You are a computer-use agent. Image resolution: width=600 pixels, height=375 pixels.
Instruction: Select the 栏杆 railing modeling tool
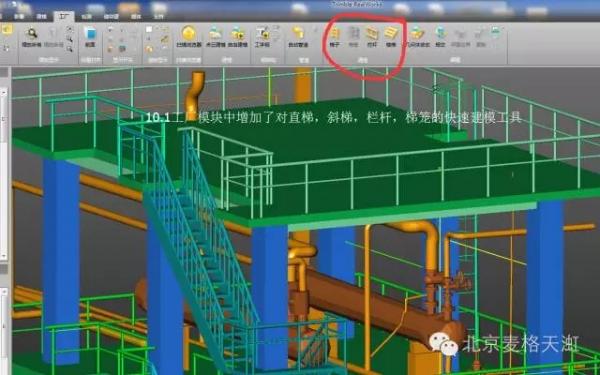pyautogui.click(x=372, y=37)
